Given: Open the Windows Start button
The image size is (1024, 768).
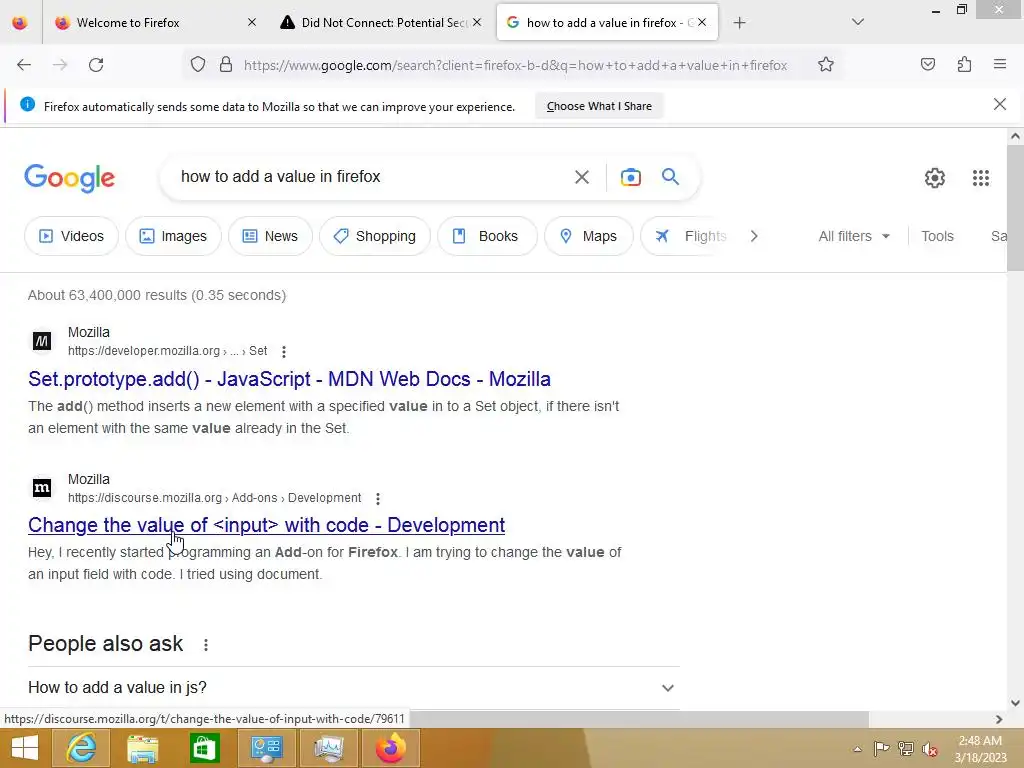Looking at the screenshot, I should click(25, 748).
